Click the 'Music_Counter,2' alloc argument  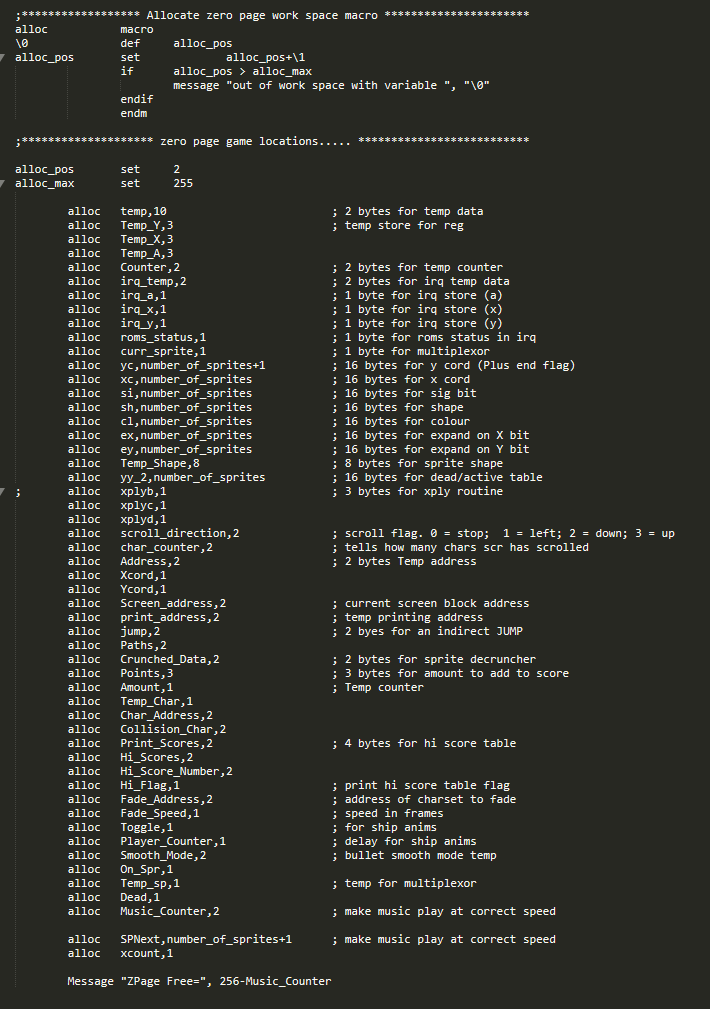click(170, 912)
